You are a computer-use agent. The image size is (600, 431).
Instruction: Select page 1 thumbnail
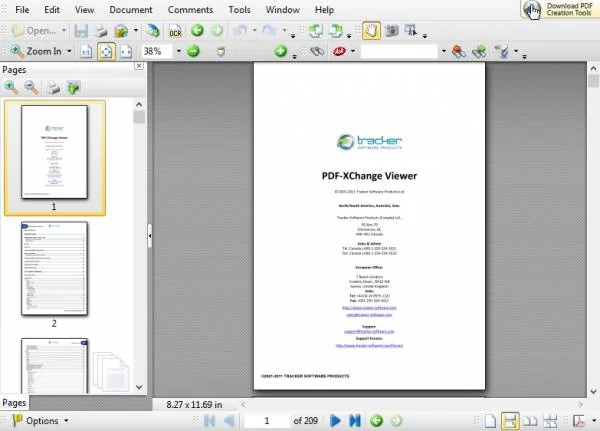54,152
